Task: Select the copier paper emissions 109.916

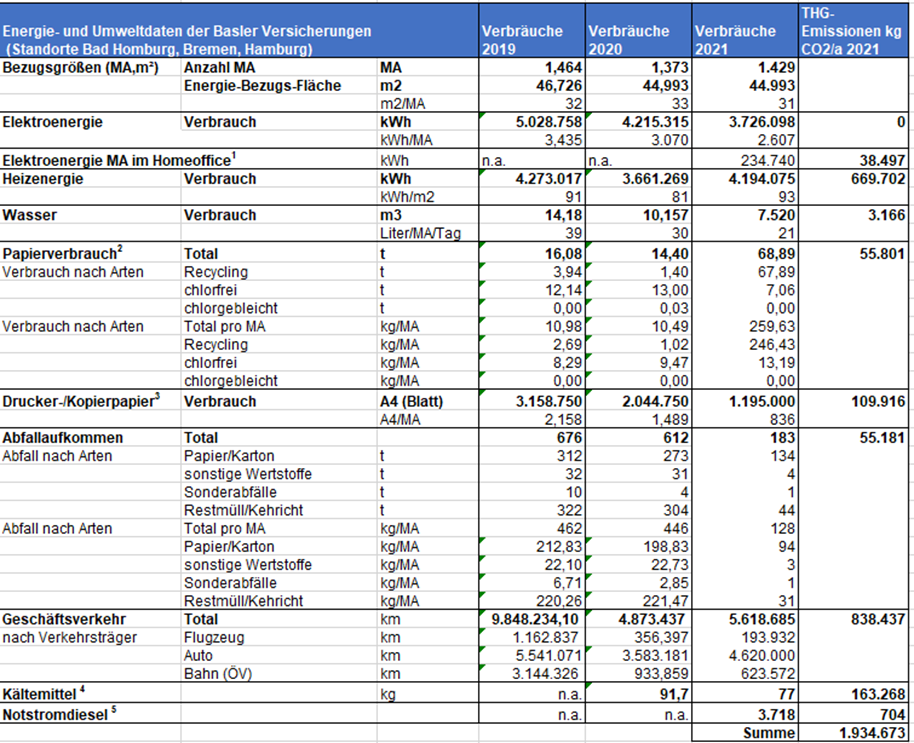Action: 878,402
